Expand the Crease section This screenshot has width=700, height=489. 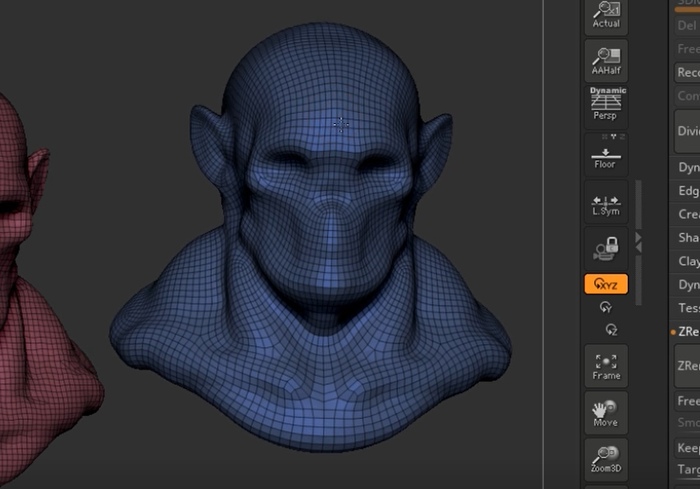pyautogui.click(x=688, y=214)
